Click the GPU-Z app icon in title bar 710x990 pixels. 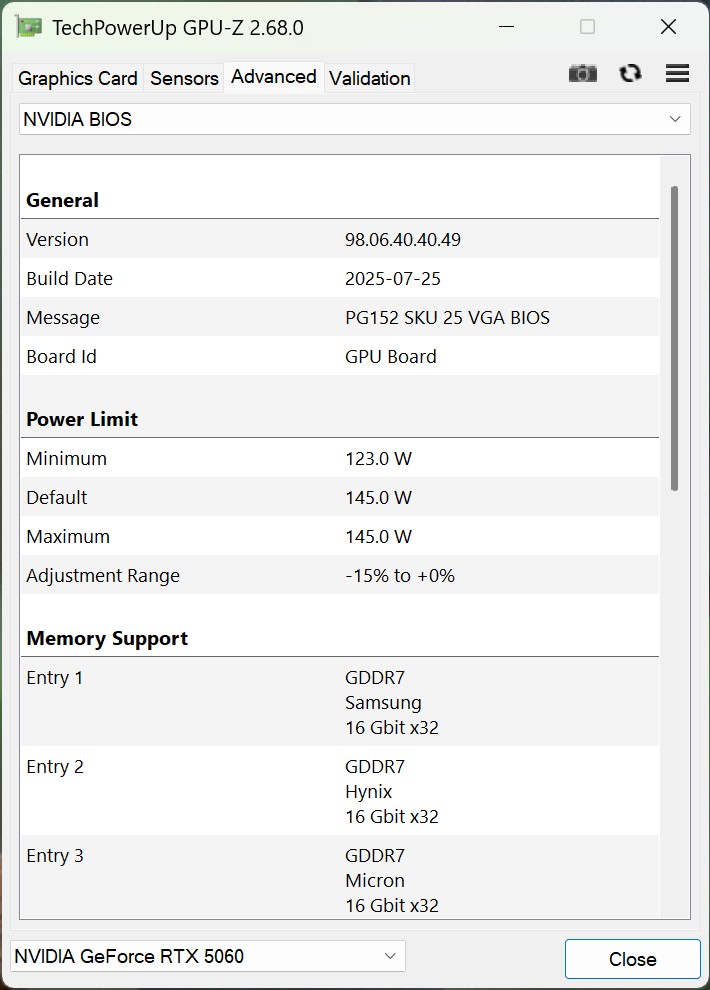tap(29, 27)
